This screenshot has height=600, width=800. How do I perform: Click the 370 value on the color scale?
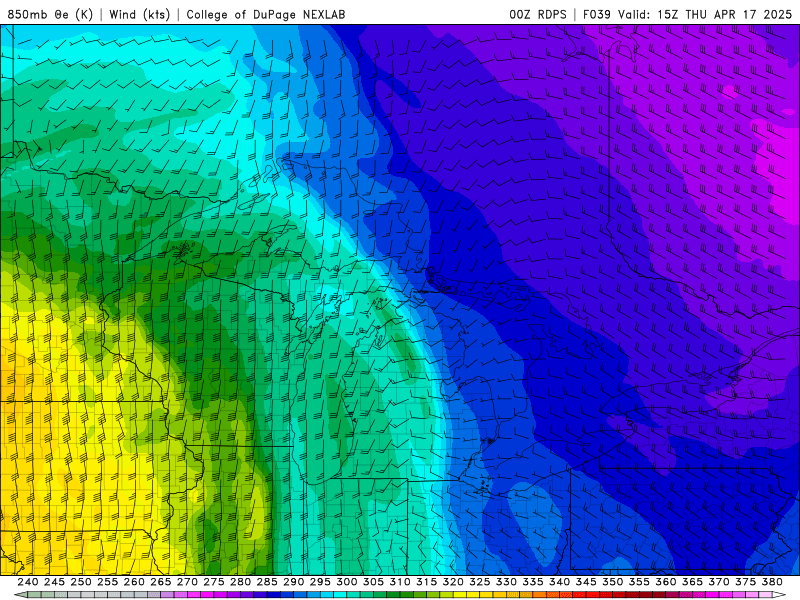[x=718, y=582]
